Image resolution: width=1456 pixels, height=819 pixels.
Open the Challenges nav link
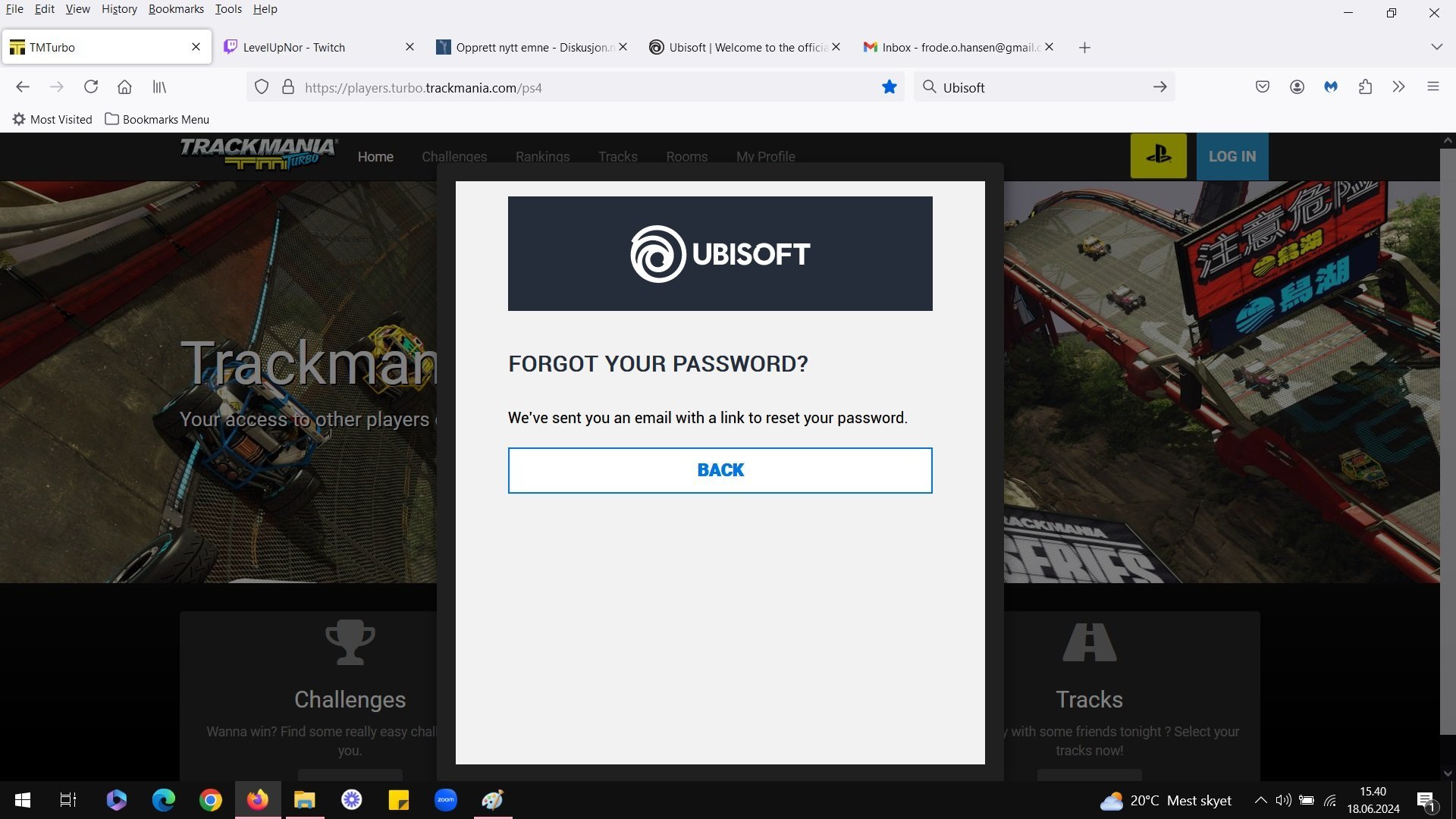point(454,156)
